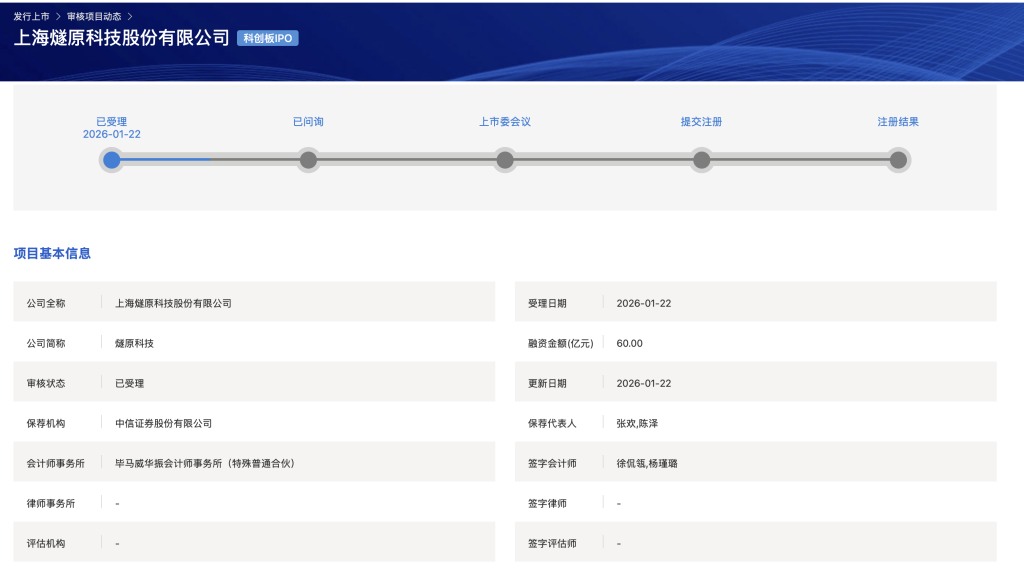The width and height of the screenshot is (1024, 580).
Task: Click the blue progress bar between timeline nodes
Action: tap(165, 158)
